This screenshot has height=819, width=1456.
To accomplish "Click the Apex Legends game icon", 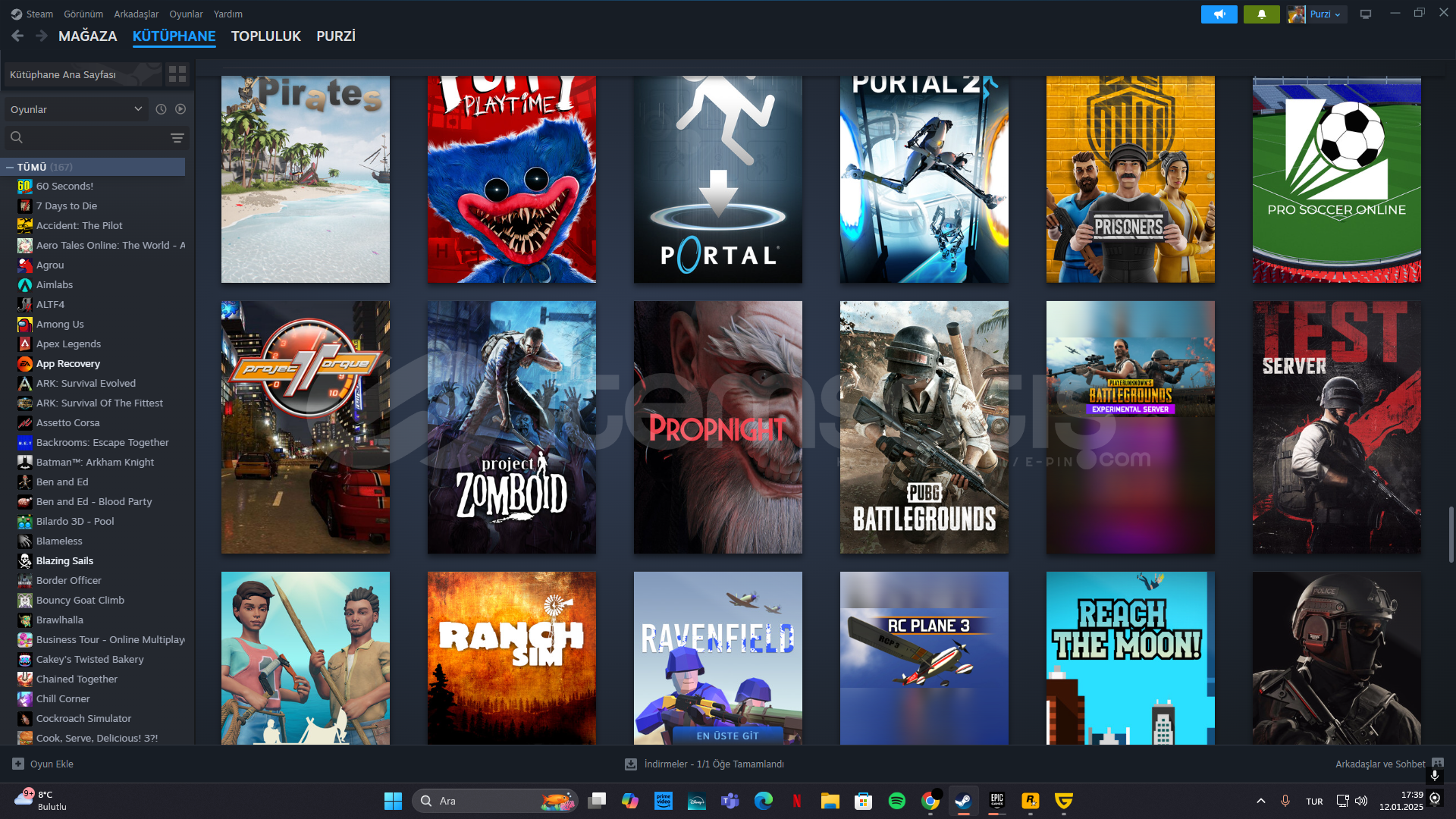I will tap(25, 344).
